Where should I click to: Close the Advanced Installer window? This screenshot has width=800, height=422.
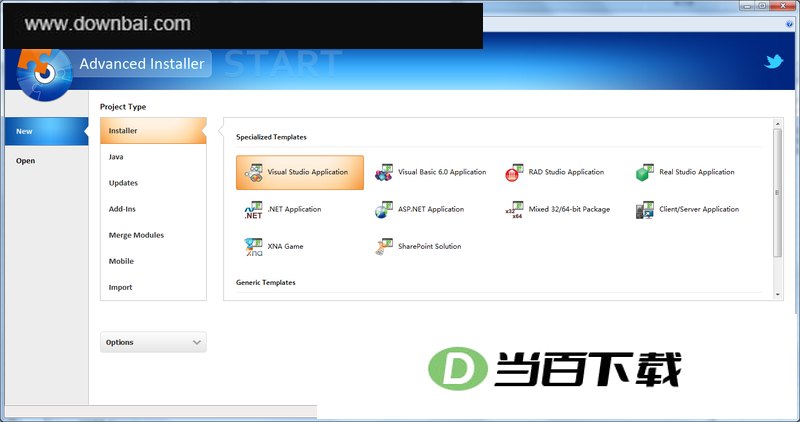pyautogui.click(x=783, y=6)
